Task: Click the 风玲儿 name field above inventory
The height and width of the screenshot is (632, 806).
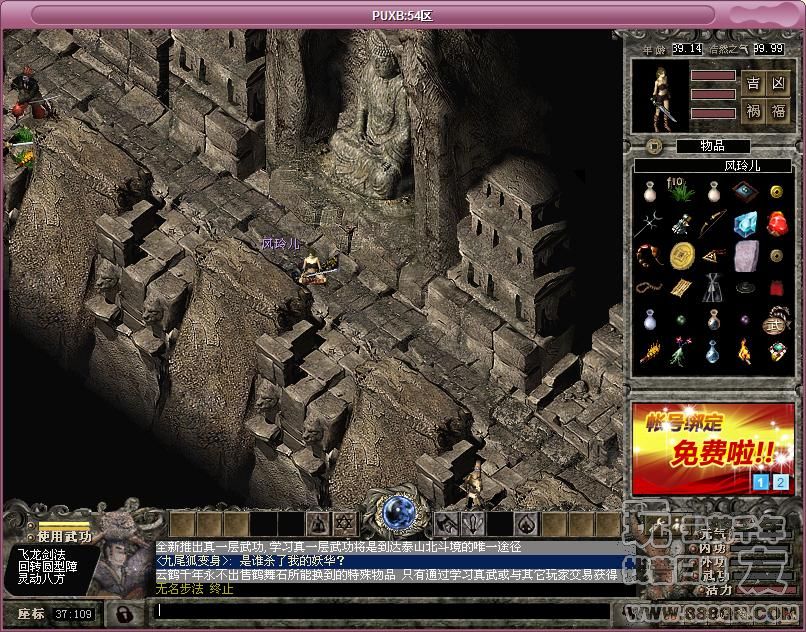Action: 712,166
